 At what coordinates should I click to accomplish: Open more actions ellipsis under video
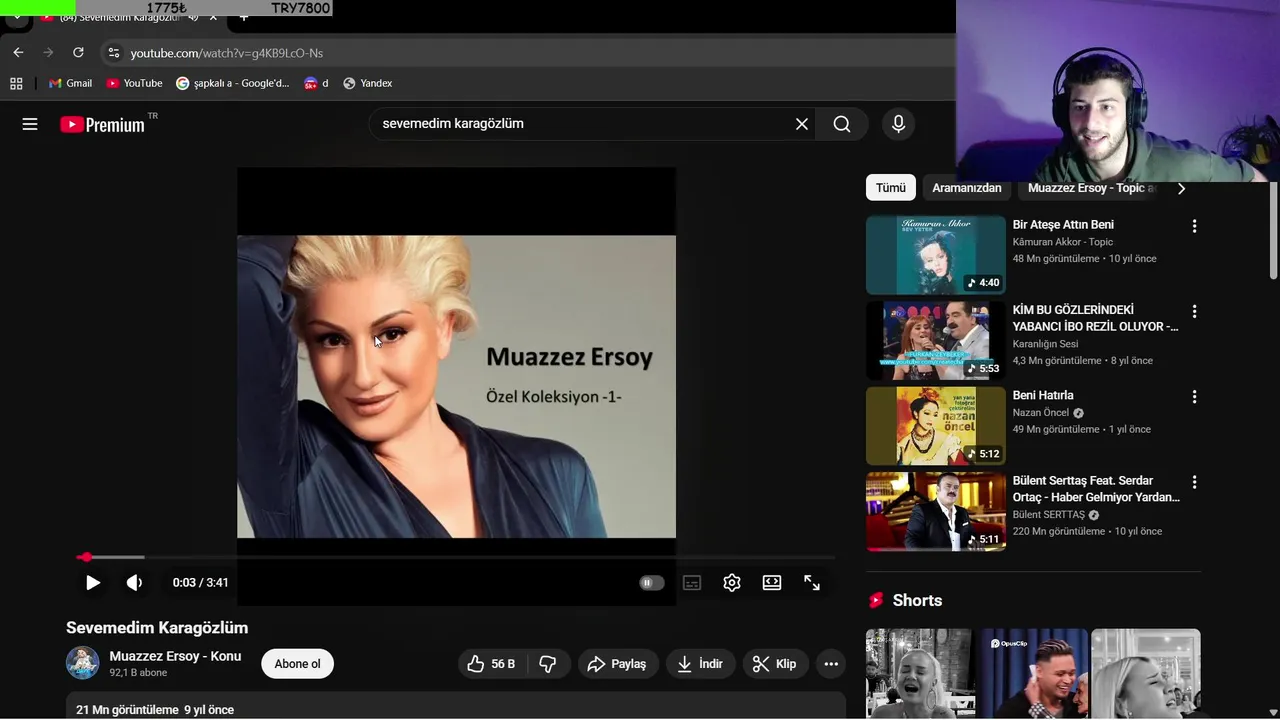click(x=830, y=664)
